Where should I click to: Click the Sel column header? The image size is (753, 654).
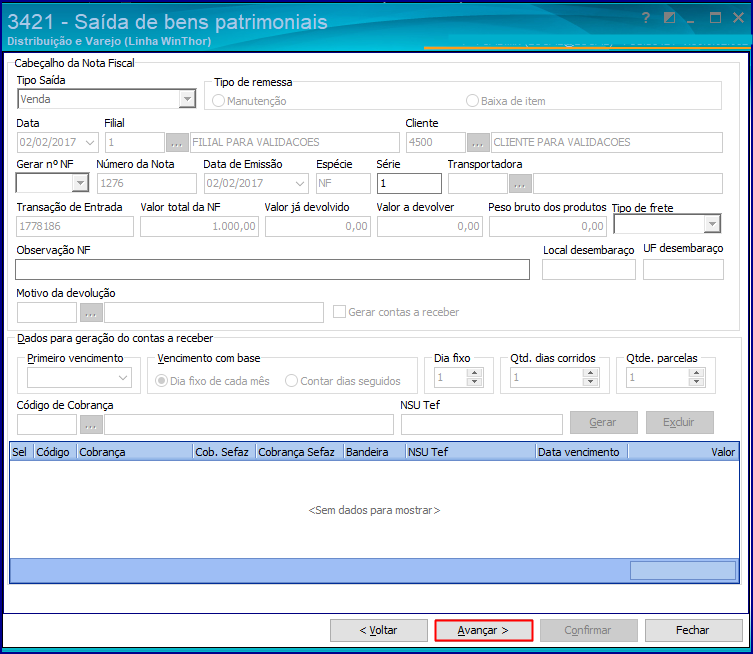pos(21,452)
